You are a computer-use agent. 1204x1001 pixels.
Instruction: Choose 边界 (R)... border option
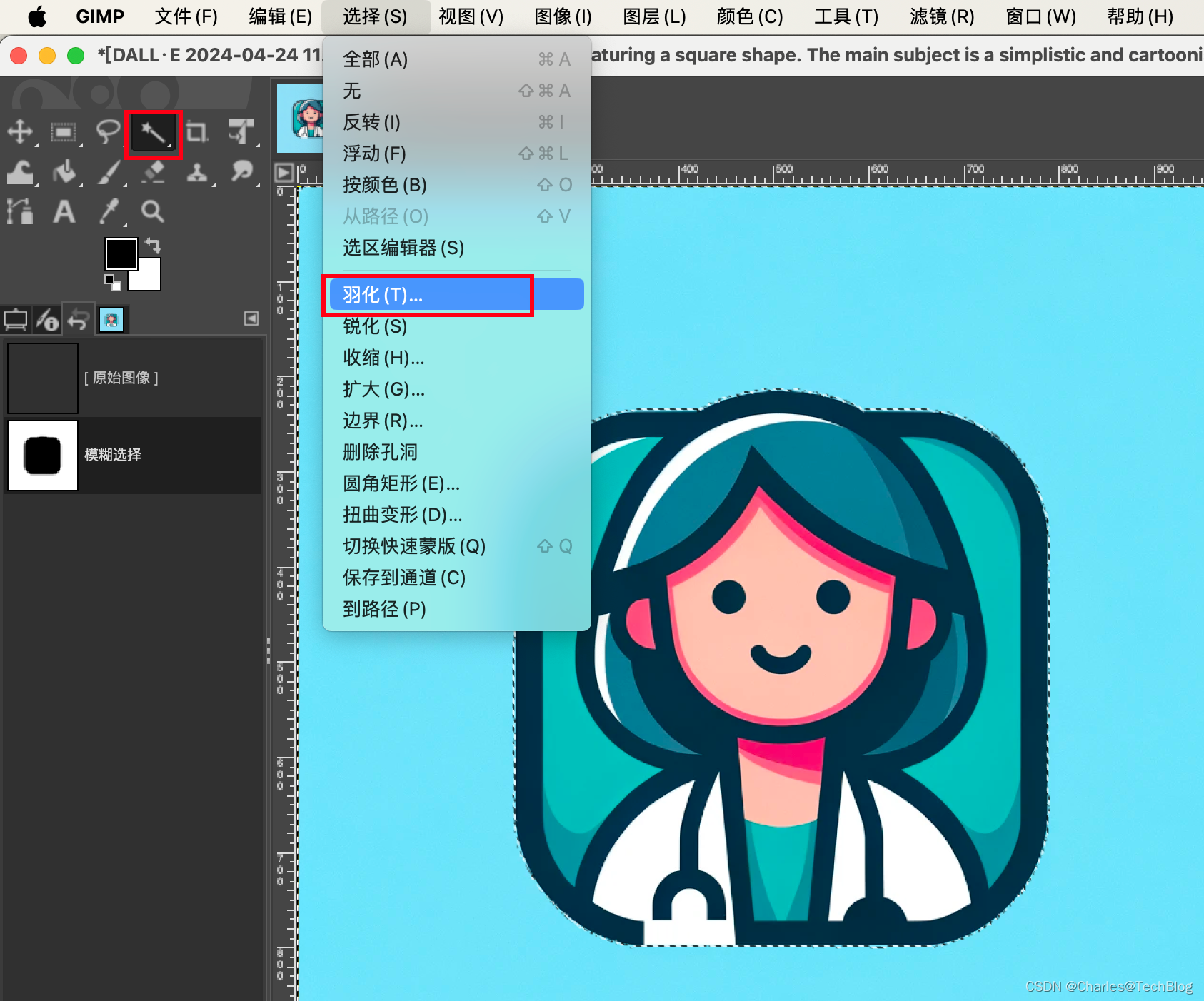tap(456, 421)
